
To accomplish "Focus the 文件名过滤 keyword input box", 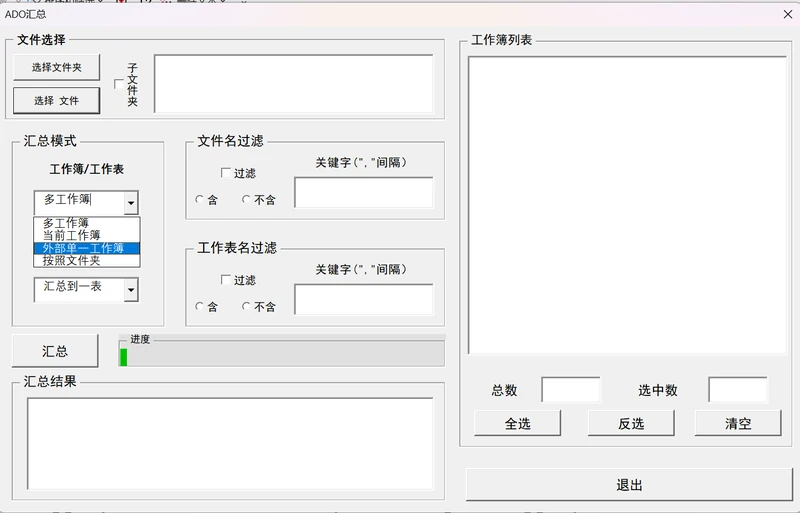I will (x=364, y=192).
